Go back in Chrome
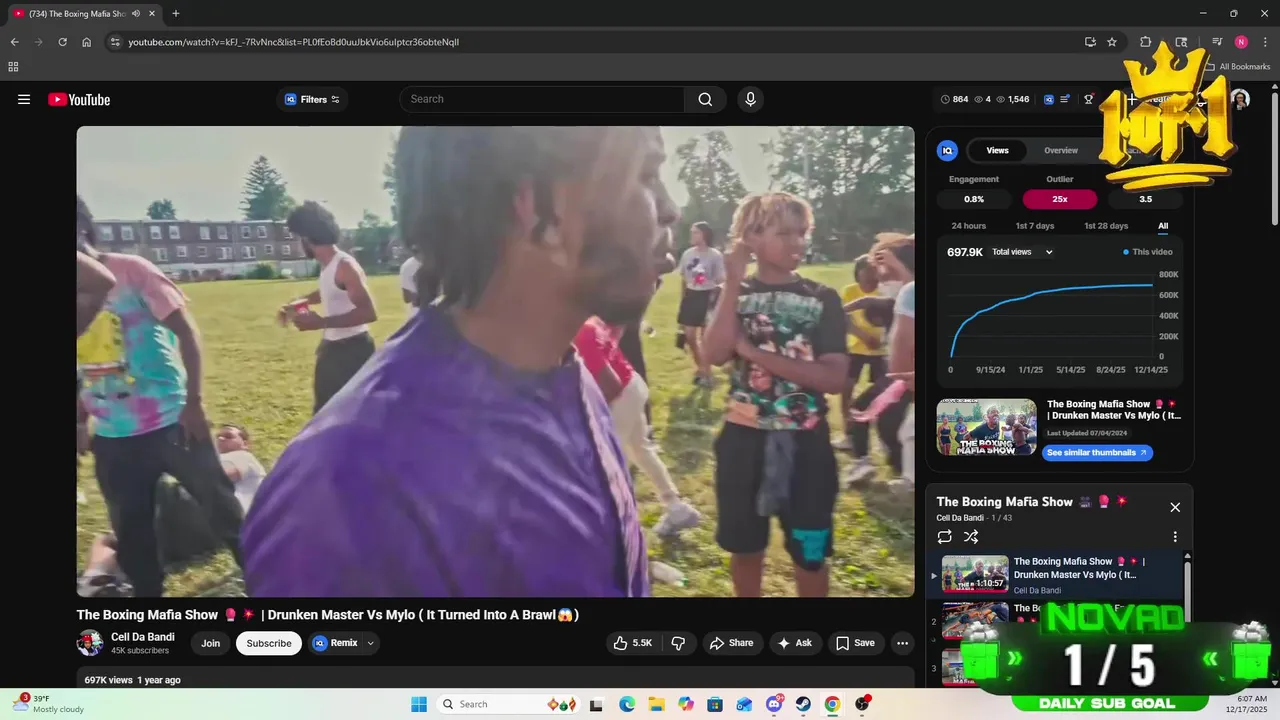The height and width of the screenshot is (720, 1280). (x=14, y=42)
